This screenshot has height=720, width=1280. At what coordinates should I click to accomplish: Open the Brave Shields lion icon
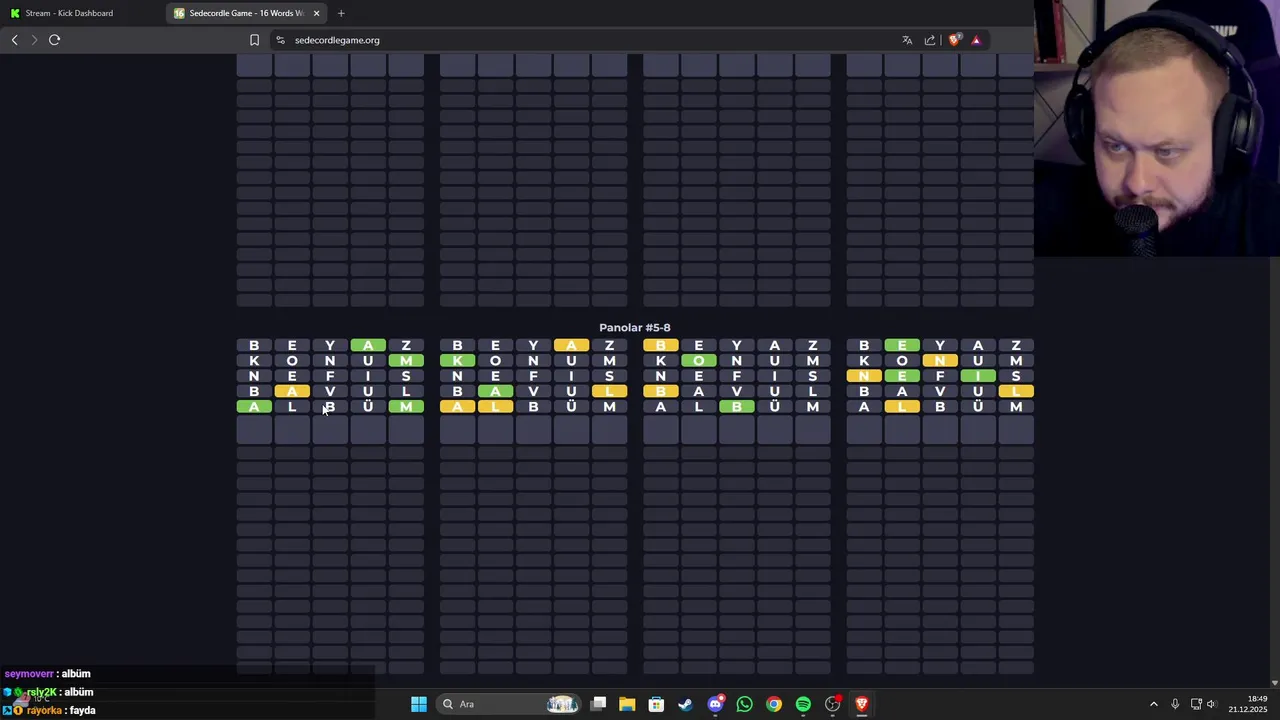[x=955, y=40]
